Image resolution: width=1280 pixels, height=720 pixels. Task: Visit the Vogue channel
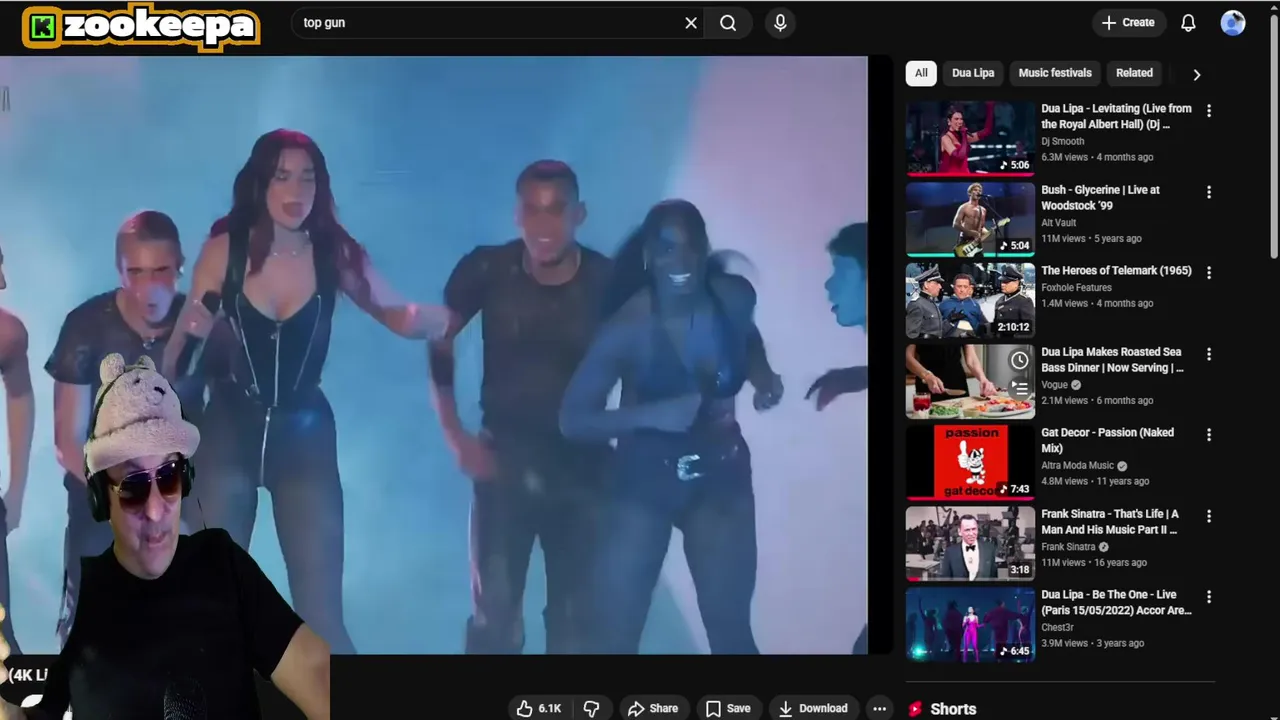(1055, 384)
